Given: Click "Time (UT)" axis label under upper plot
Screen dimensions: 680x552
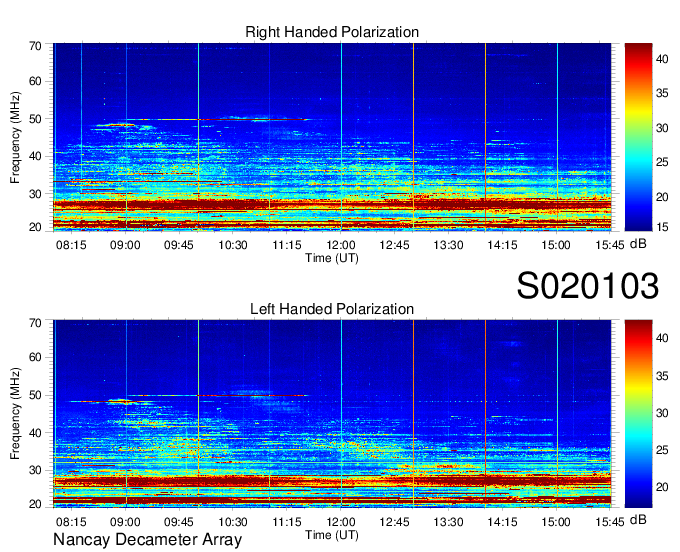Looking at the screenshot, I should click(332, 258).
